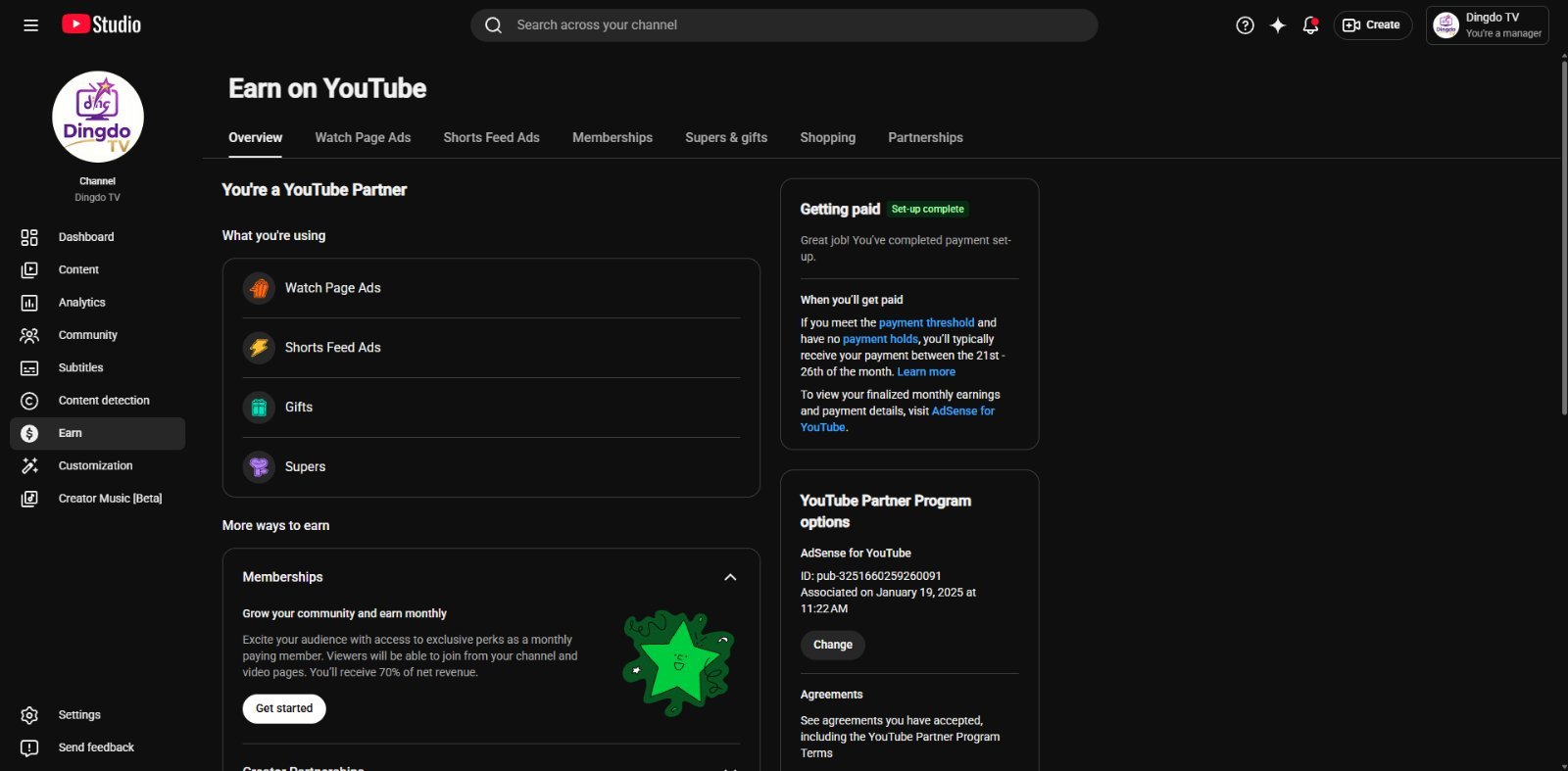Open Dashboard in the sidebar

point(97,237)
